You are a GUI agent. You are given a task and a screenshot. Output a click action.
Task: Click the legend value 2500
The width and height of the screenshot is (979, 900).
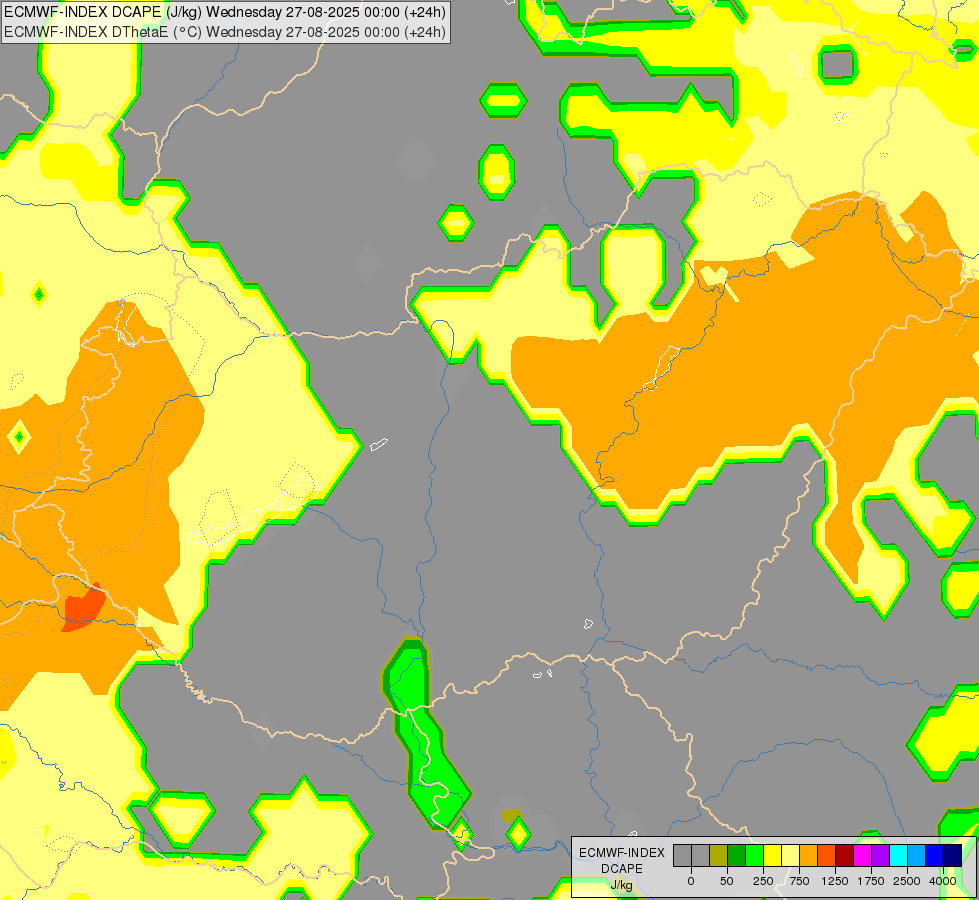pyautogui.click(x=907, y=881)
